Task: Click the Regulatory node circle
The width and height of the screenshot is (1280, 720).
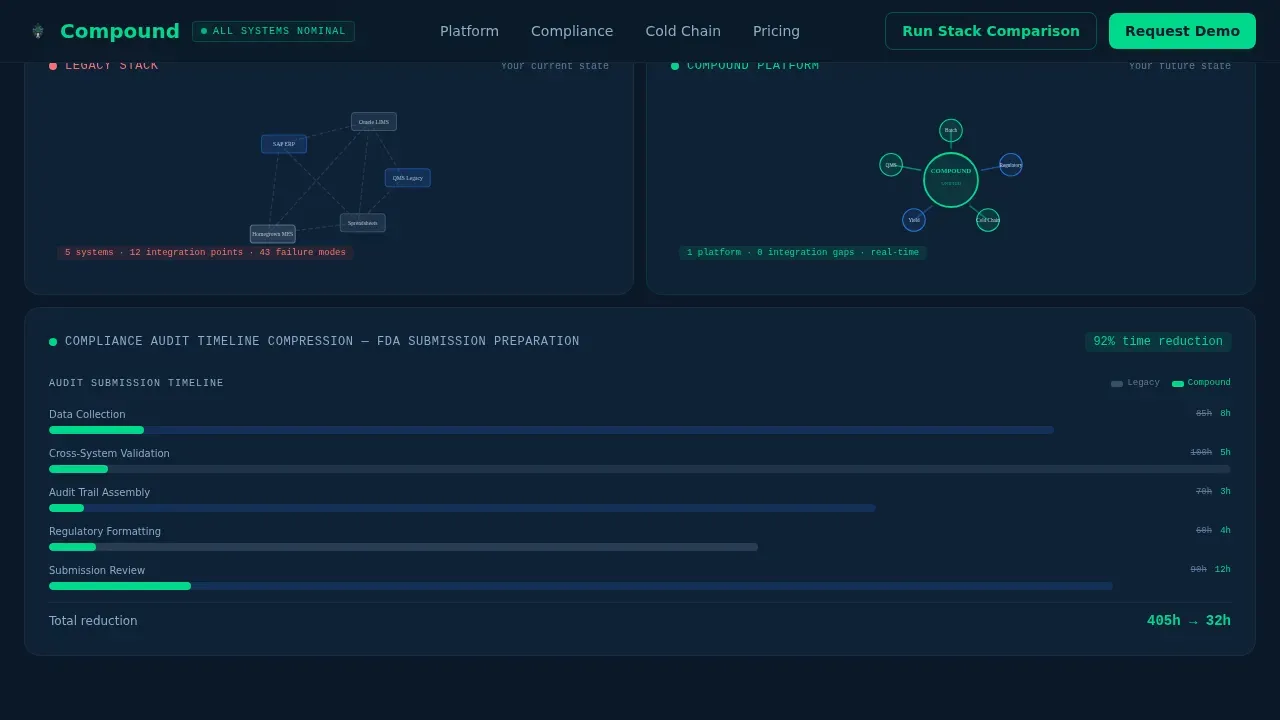Action: (1011, 165)
